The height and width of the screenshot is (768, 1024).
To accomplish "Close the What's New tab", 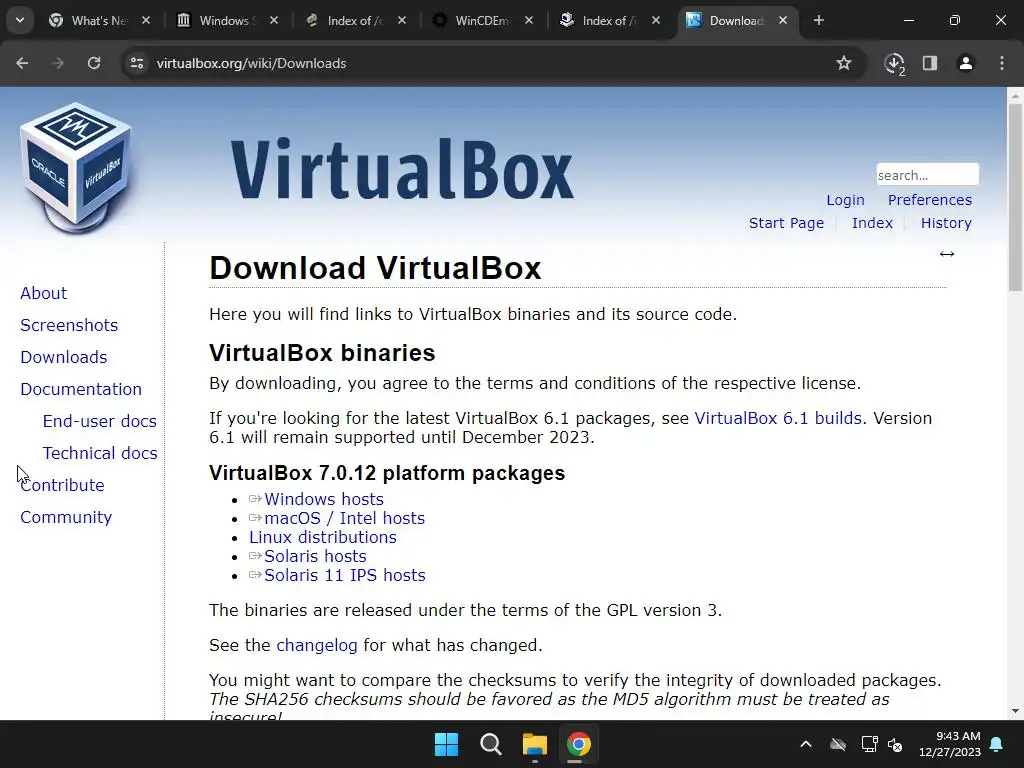I will pyautogui.click(x=146, y=21).
